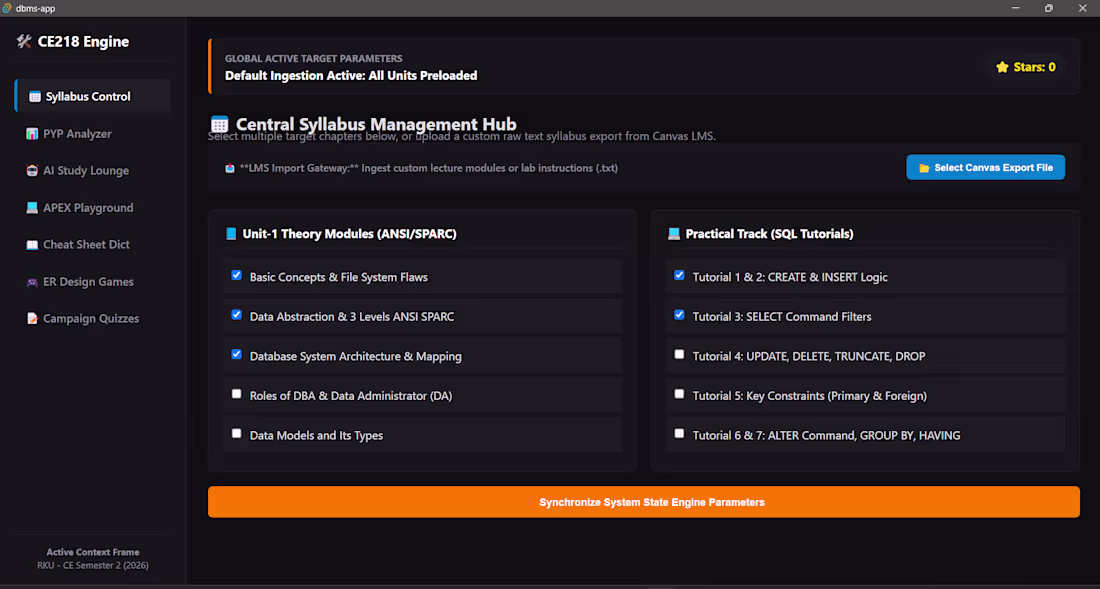Uncheck Tutorial 3: SELECT Command Filters

click(x=679, y=315)
